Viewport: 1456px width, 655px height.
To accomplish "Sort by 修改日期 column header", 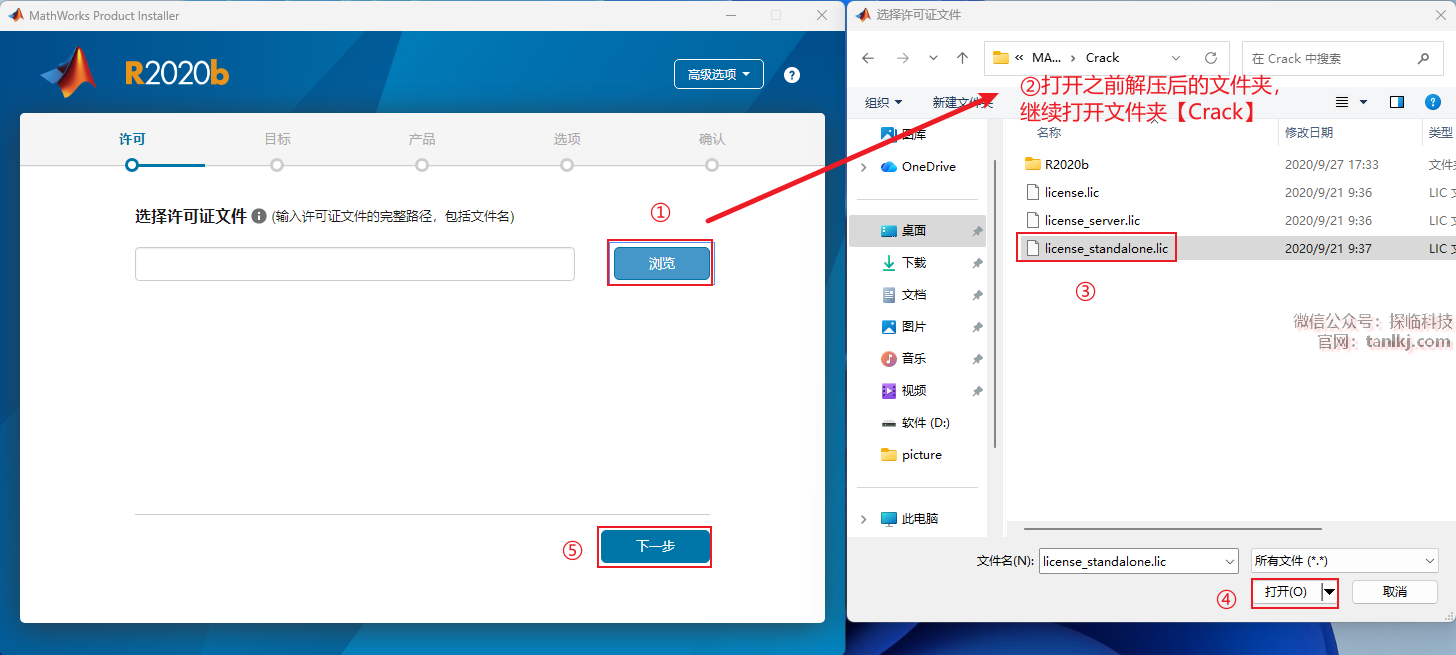I will [1308, 132].
